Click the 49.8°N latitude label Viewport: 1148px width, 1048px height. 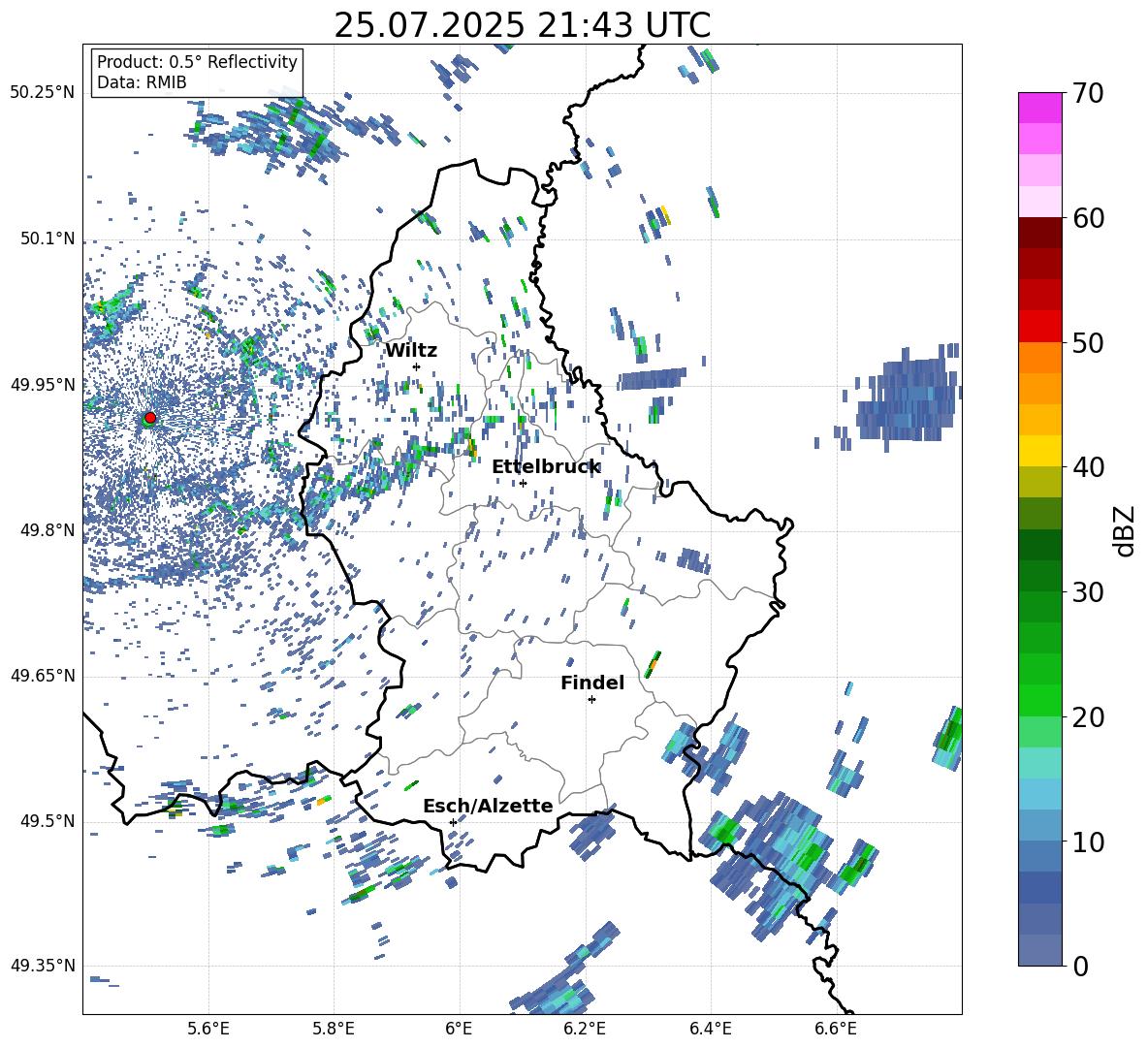[48, 529]
